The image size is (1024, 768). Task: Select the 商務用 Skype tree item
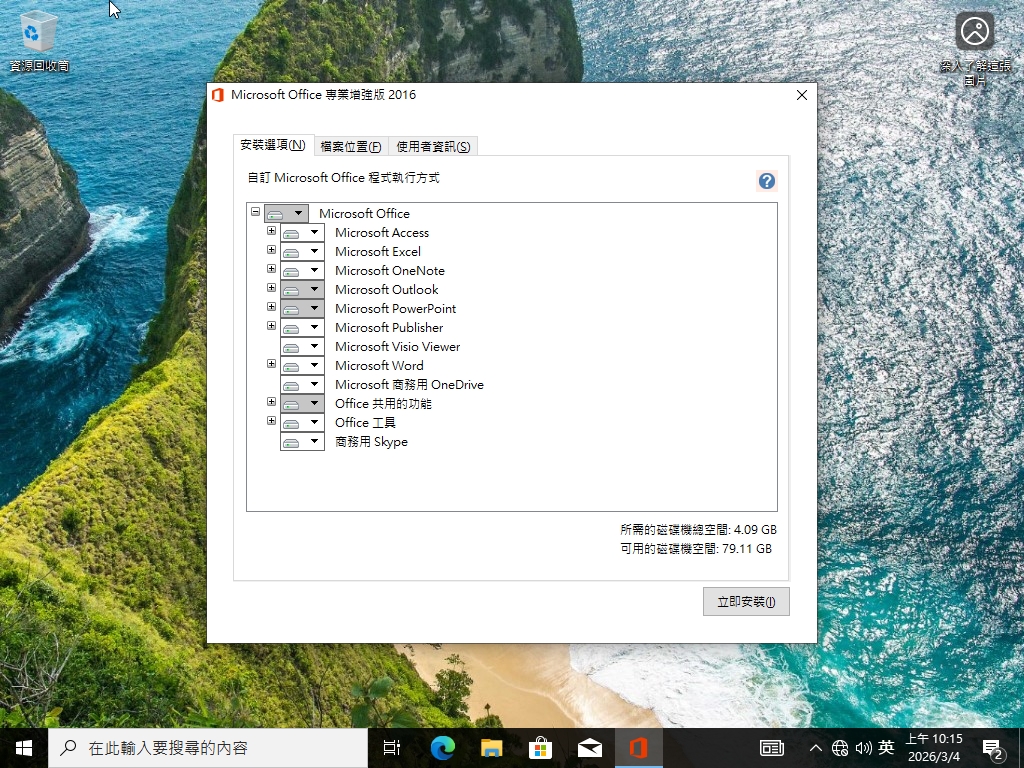click(x=371, y=442)
